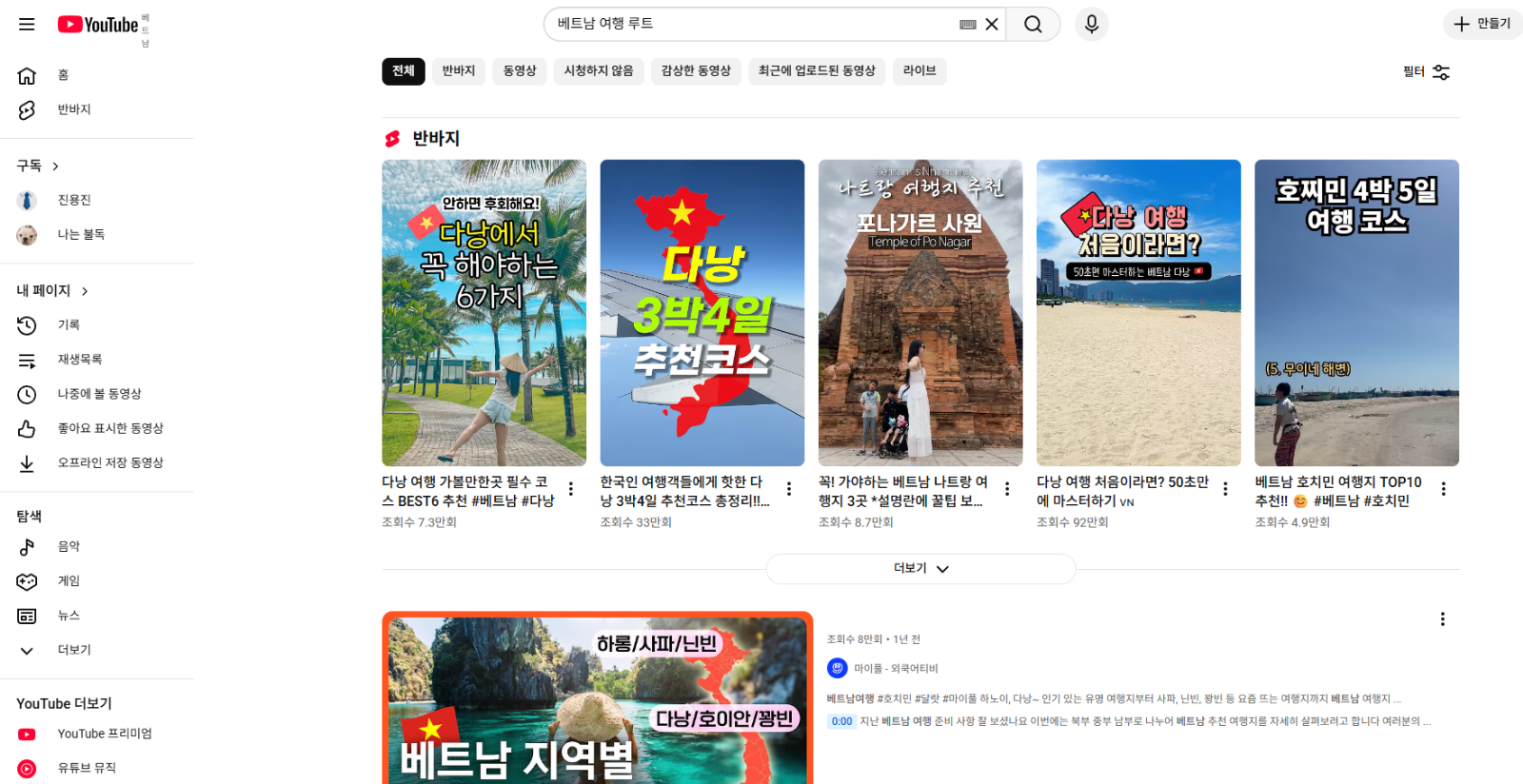
Task: Select the 시청하지 않음 filter chip
Action: coord(599,71)
